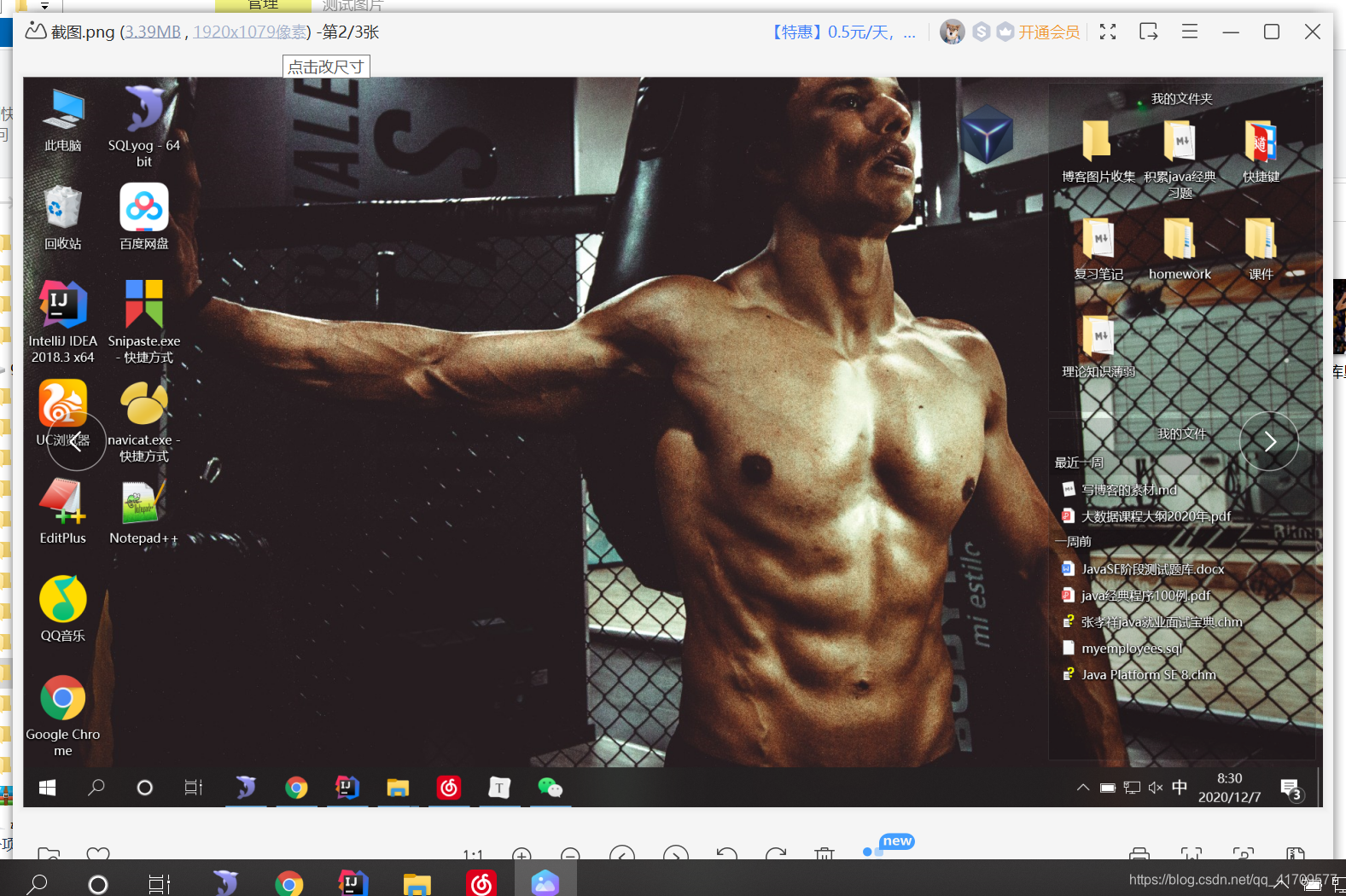Click 8:30 2020/12/7 clock in pictured taskbar
The width and height of the screenshot is (1346, 896).
coord(1229,788)
